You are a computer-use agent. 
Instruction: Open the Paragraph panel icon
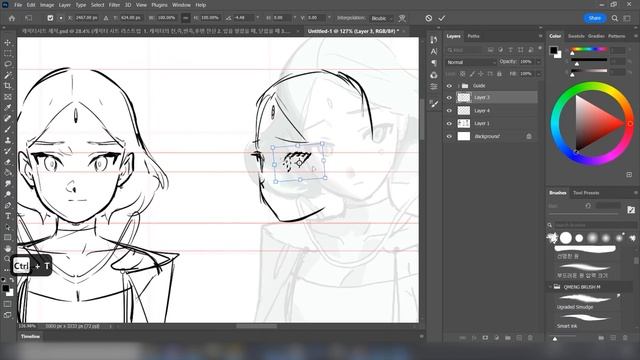pos(433,63)
